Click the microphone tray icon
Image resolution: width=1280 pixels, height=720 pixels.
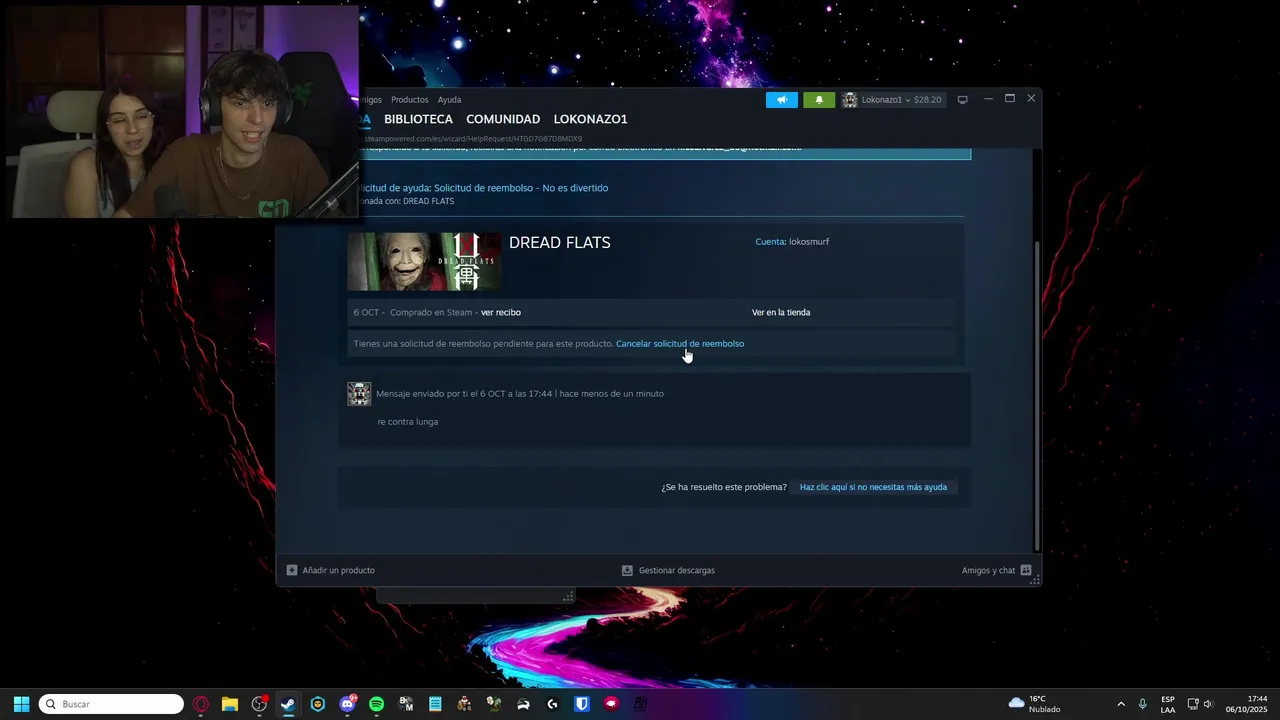tap(1142, 704)
